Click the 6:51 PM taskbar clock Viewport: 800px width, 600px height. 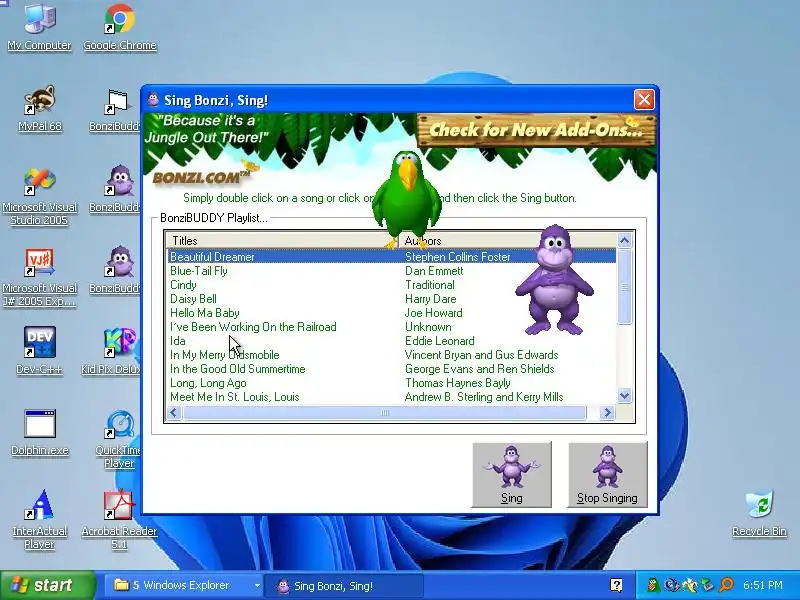pos(763,585)
